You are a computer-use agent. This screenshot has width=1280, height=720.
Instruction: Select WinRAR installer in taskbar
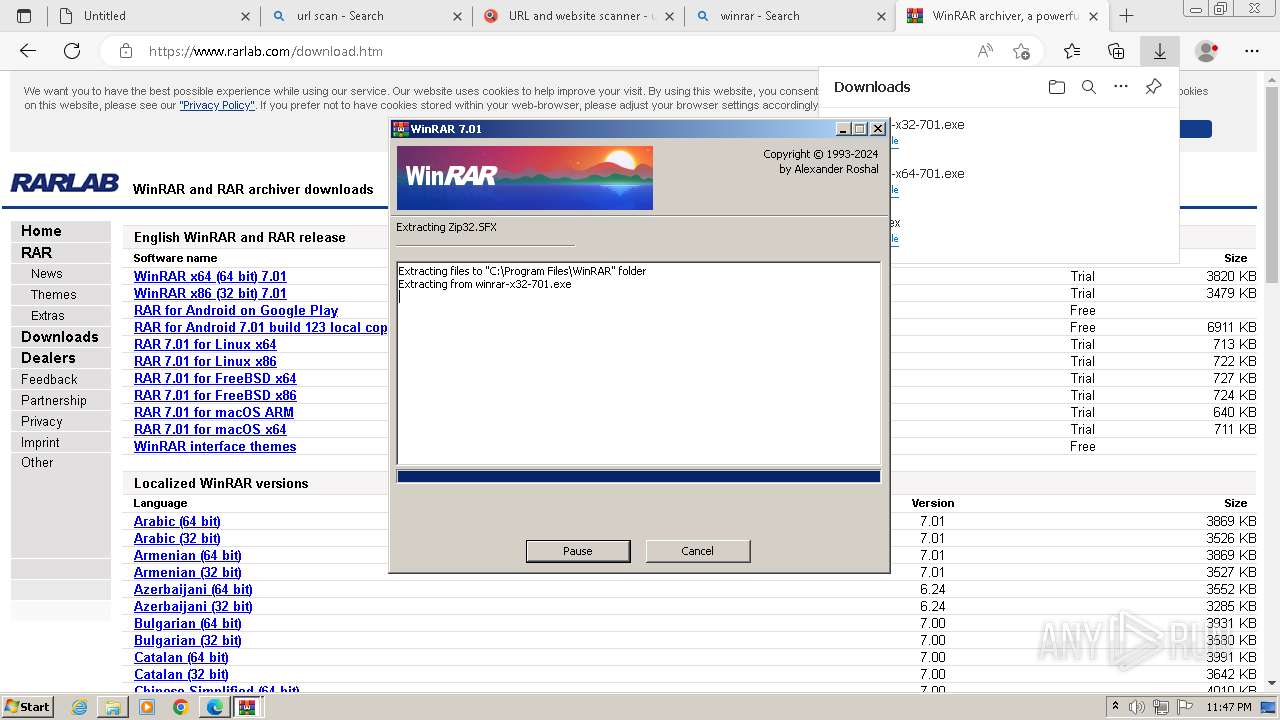point(247,707)
